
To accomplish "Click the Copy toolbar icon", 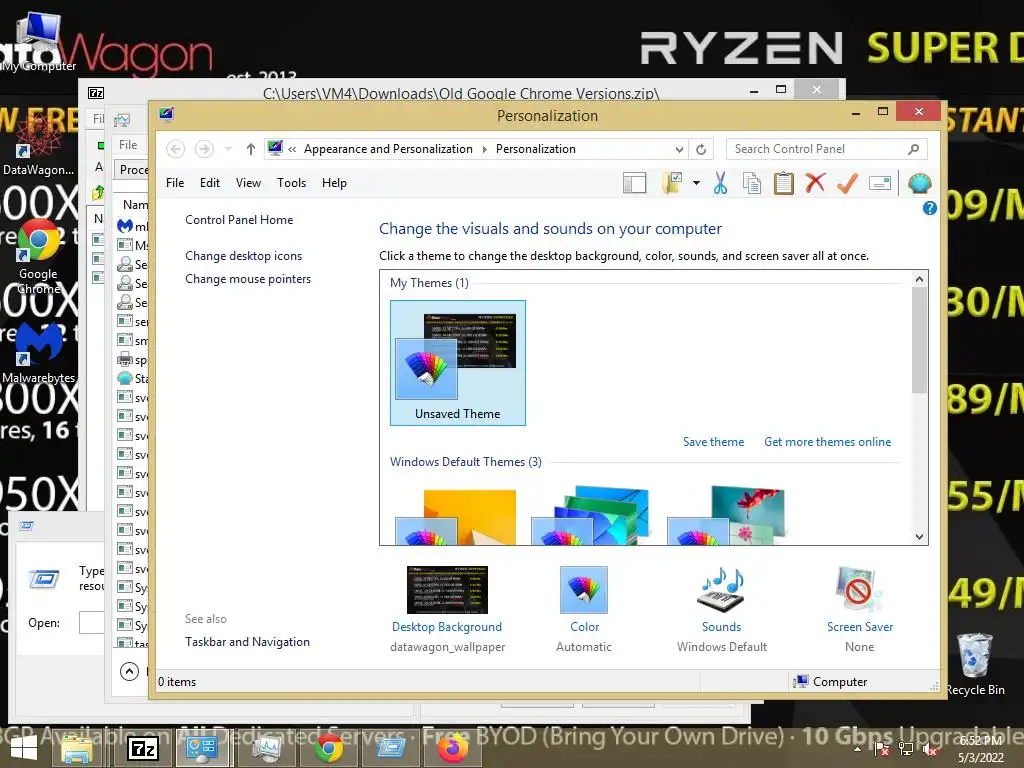I will [752, 184].
